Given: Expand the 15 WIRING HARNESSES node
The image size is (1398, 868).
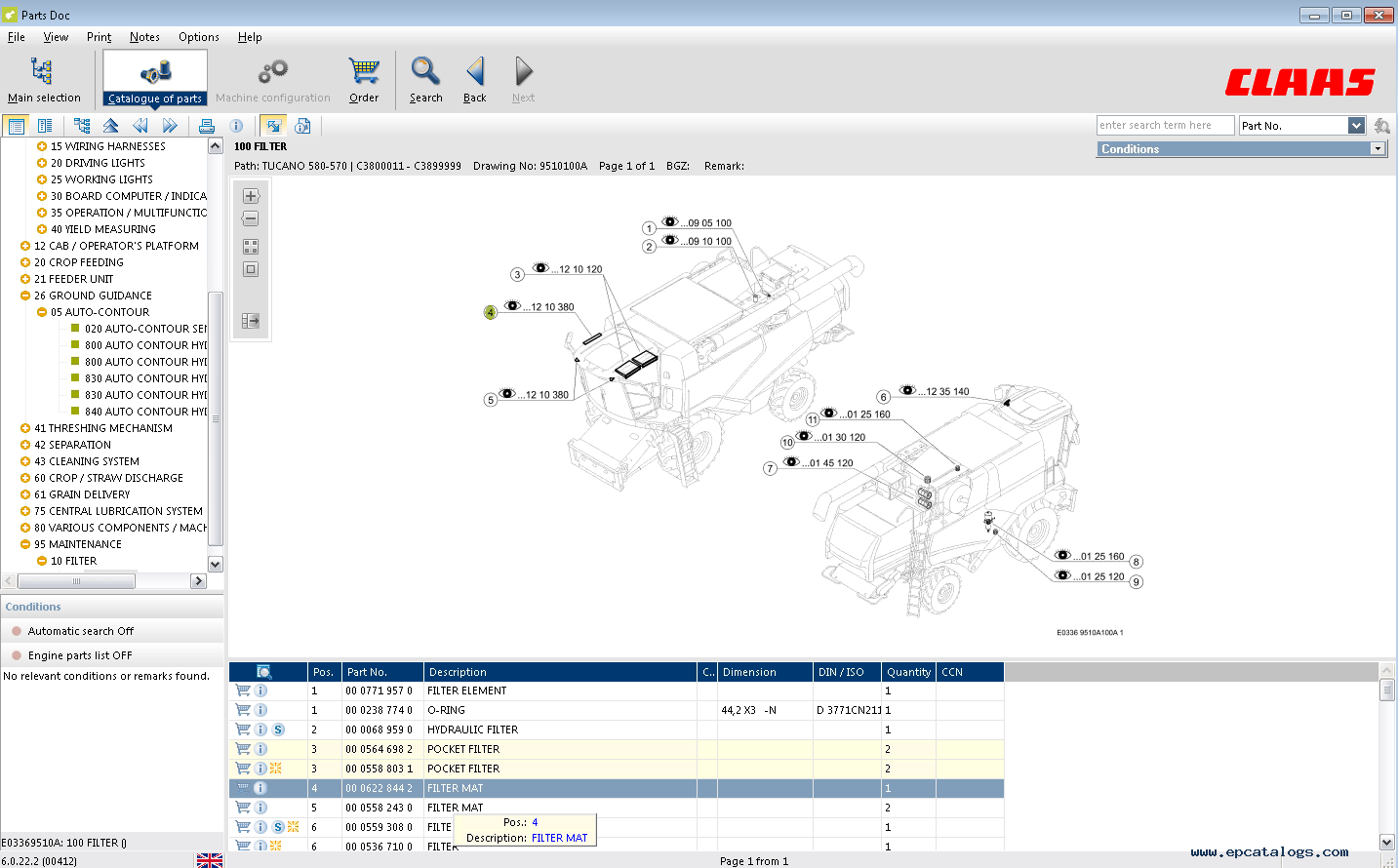Looking at the screenshot, I should [x=42, y=146].
